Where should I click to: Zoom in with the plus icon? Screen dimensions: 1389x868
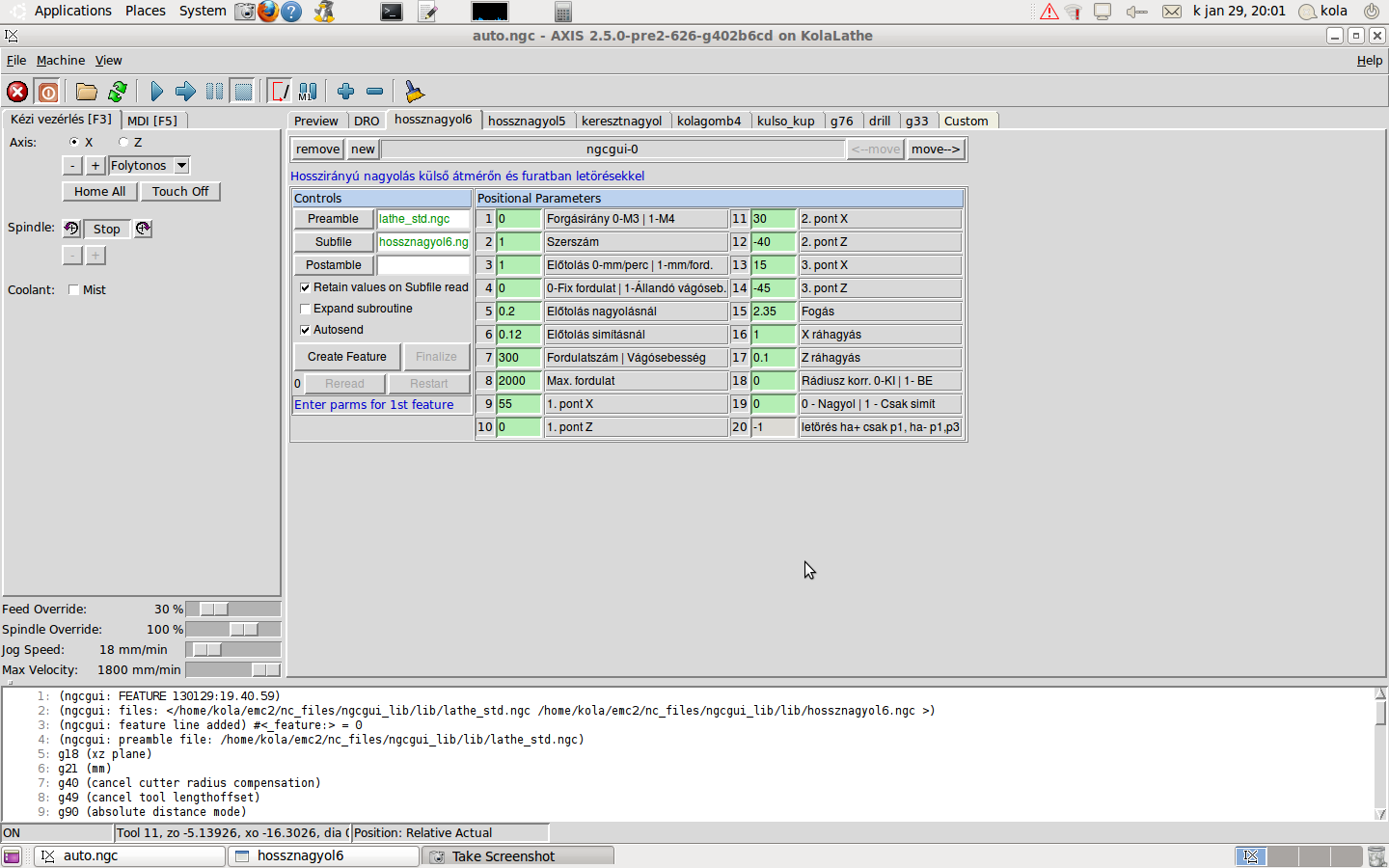pos(345,92)
